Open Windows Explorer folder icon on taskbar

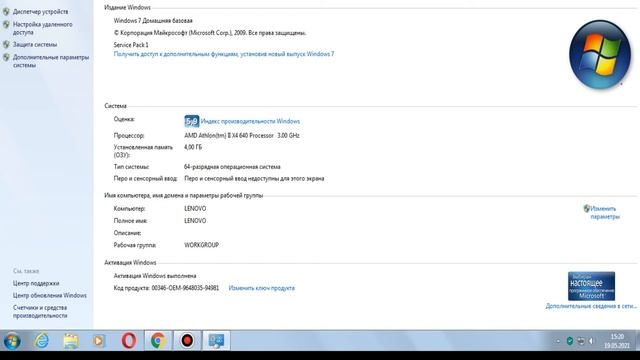coord(71,340)
